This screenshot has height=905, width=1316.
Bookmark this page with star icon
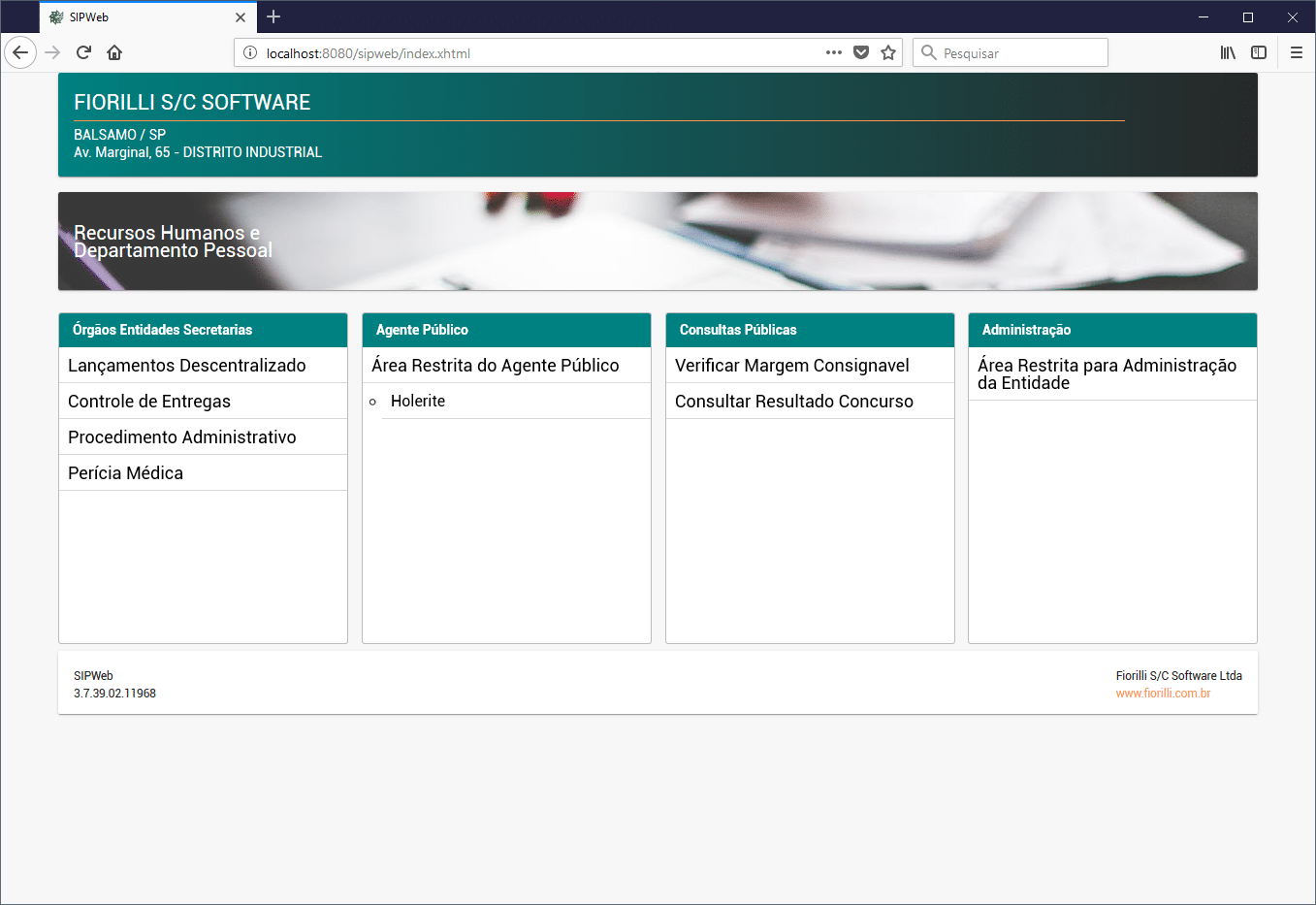click(x=888, y=52)
